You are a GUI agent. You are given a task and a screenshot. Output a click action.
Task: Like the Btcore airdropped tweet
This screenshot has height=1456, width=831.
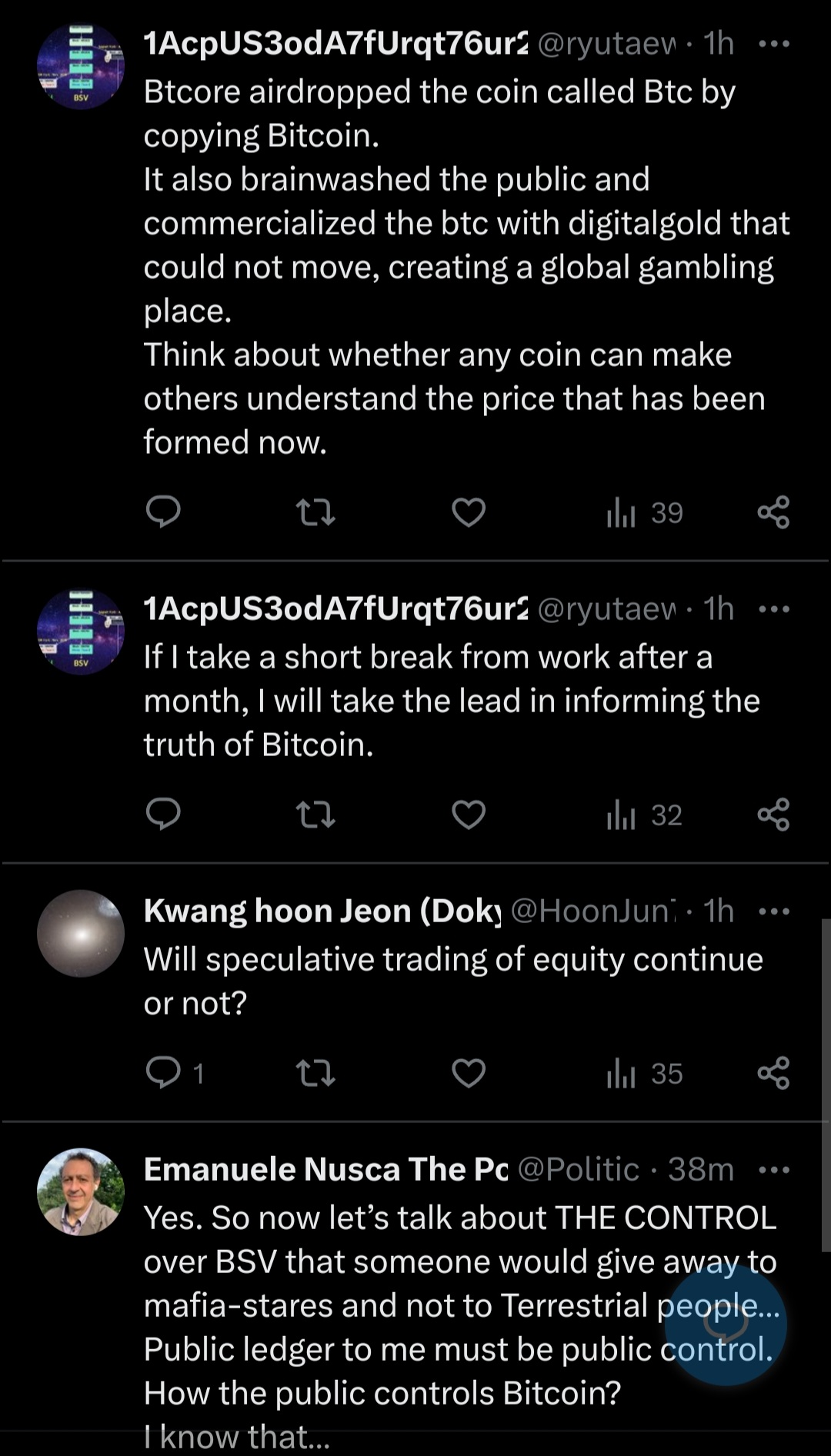[x=469, y=512]
